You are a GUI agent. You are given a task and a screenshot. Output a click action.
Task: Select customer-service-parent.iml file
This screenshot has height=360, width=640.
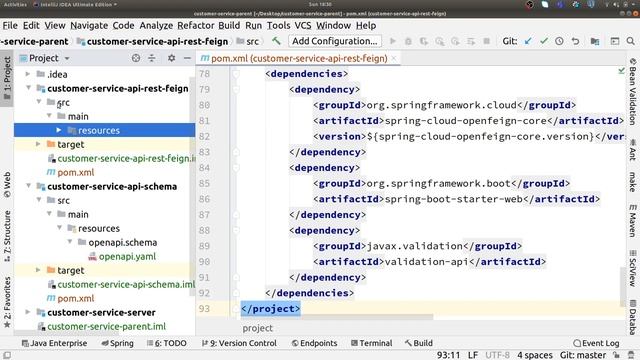[106, 326]
